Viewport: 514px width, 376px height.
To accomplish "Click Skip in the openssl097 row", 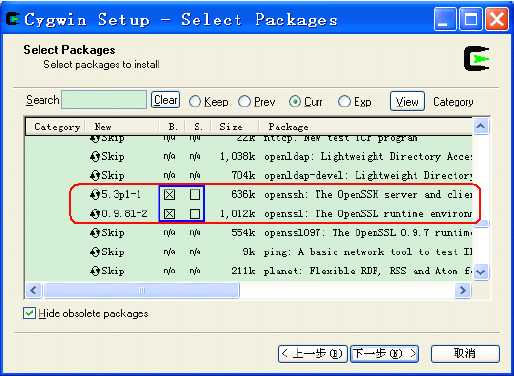I will click(x=113, y=233).
